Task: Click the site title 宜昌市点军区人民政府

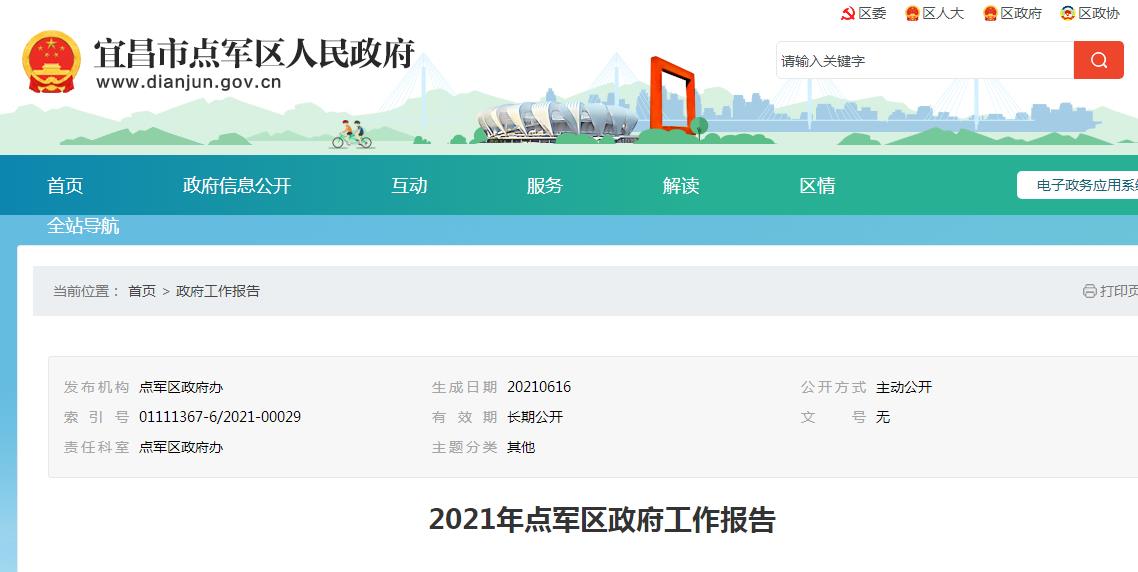Action: click(254, 53)
